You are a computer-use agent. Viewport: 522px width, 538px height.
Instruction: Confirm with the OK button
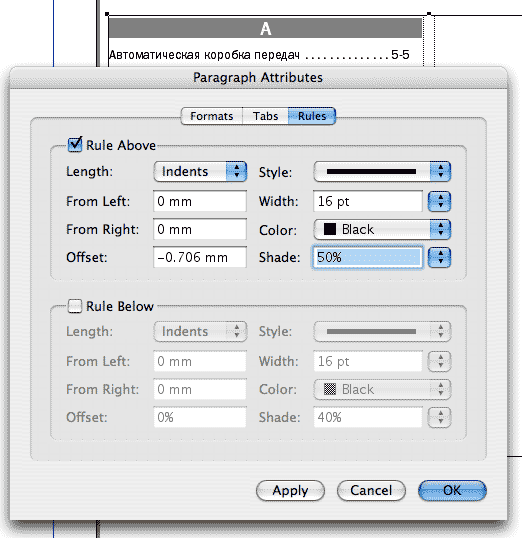(x=452, y=490)
